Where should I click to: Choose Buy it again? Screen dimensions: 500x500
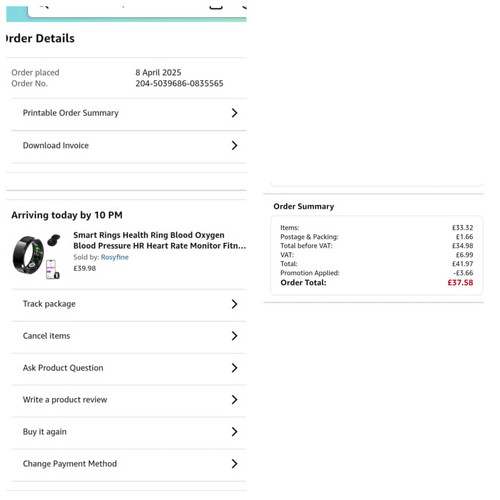click(x=129, y=432)
